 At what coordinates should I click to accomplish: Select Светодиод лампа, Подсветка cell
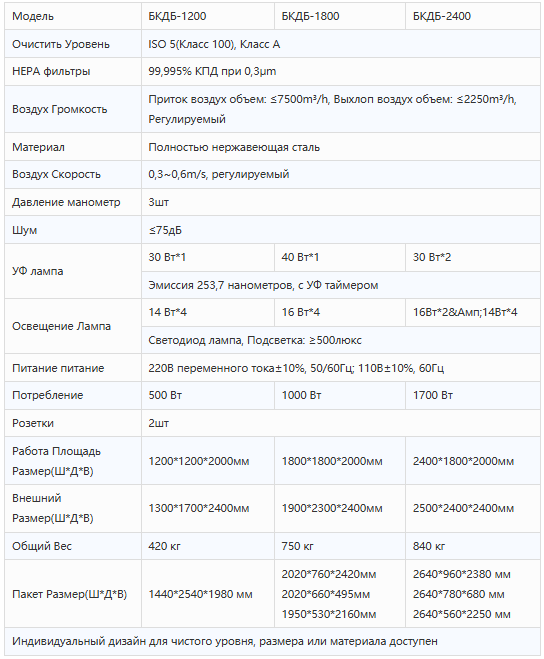click(x=341, y=340)
